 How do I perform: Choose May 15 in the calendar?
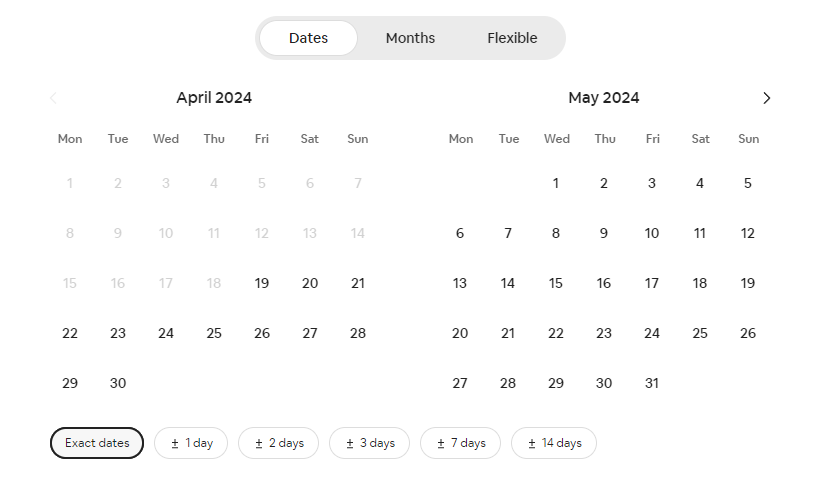pos(556,283)
